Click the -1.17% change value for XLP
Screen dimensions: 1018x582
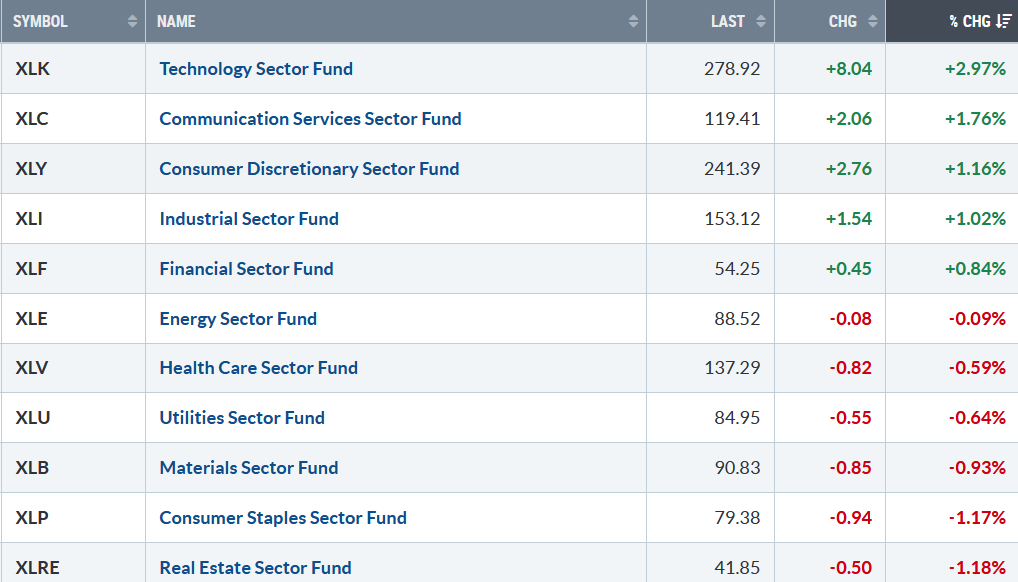[975, 518]
